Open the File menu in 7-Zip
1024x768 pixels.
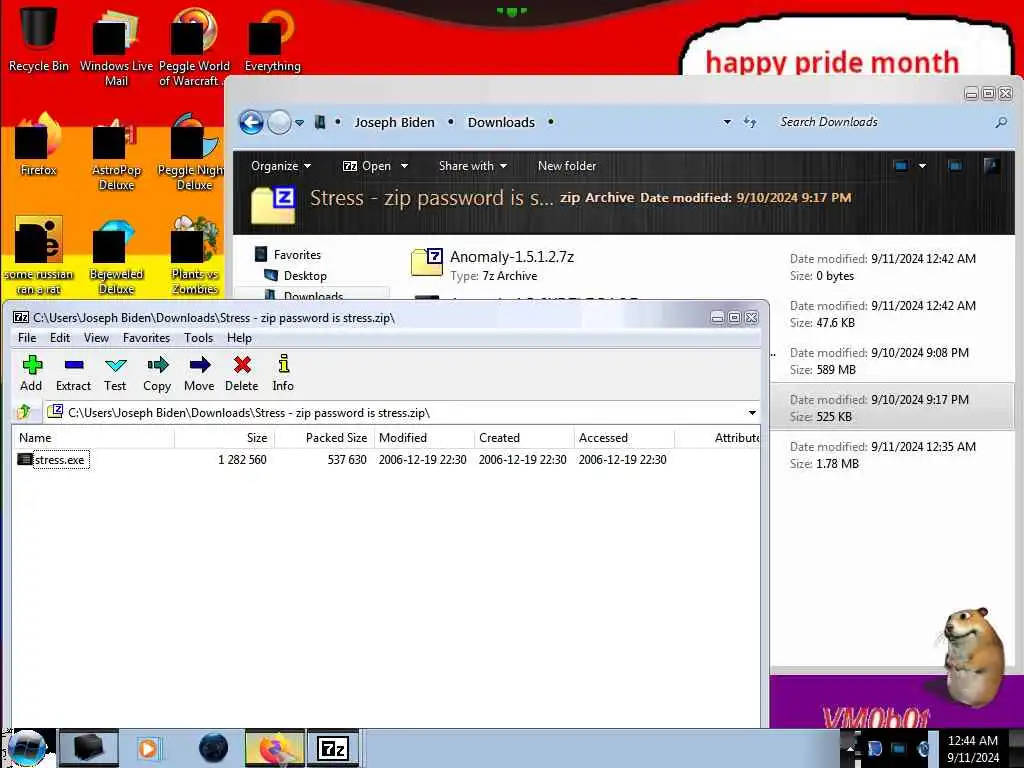click(27, 338)
